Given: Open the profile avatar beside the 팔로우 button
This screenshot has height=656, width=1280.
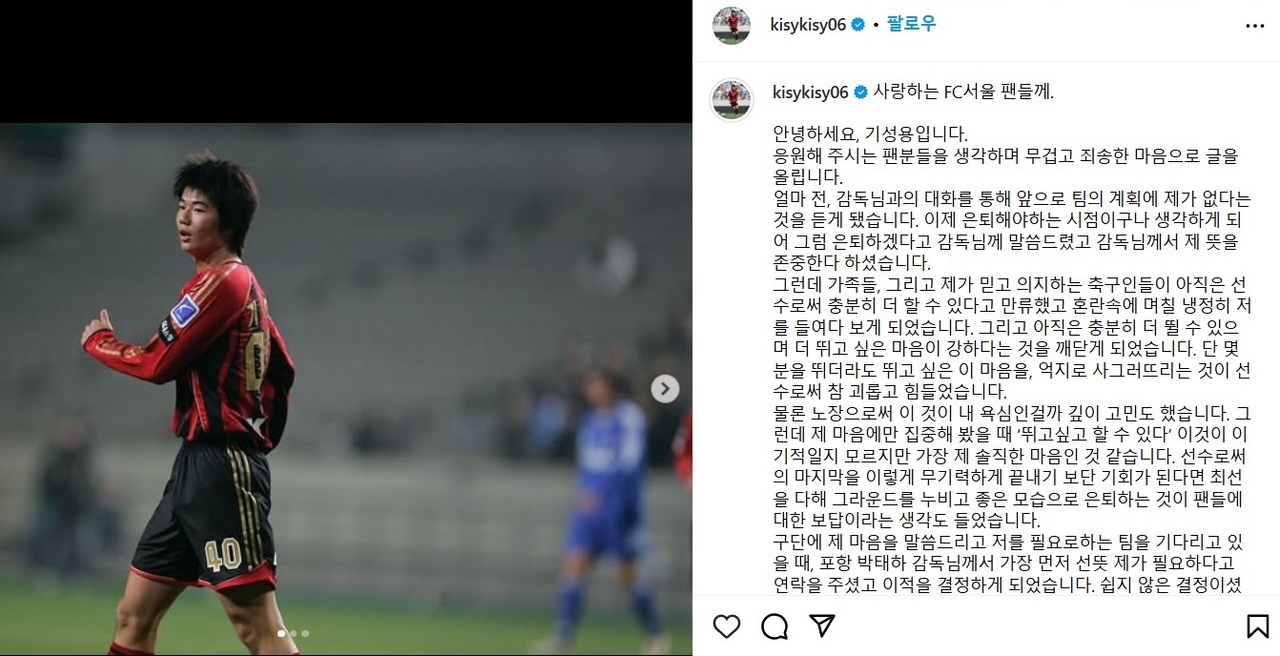Looking at the screenshot, I should coord(731,25).
